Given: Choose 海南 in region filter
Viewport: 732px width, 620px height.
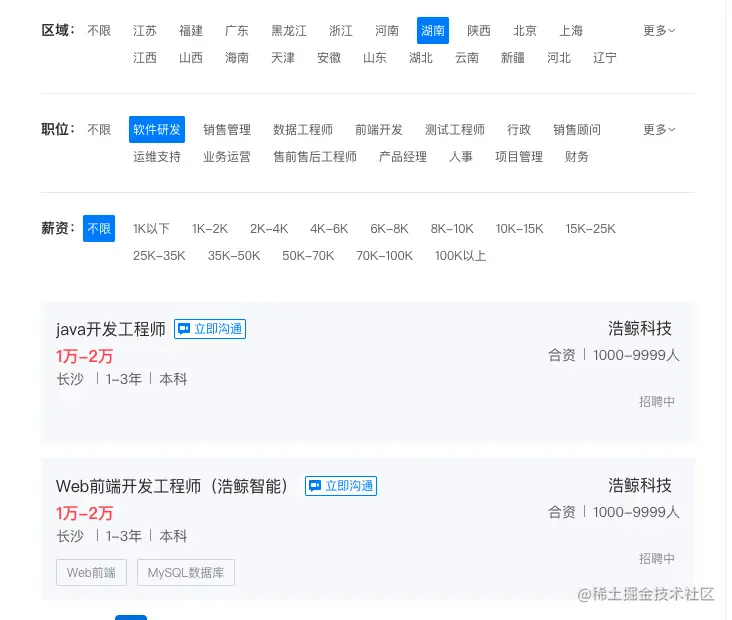Looking at the screenshot, I should click(237, 58).
